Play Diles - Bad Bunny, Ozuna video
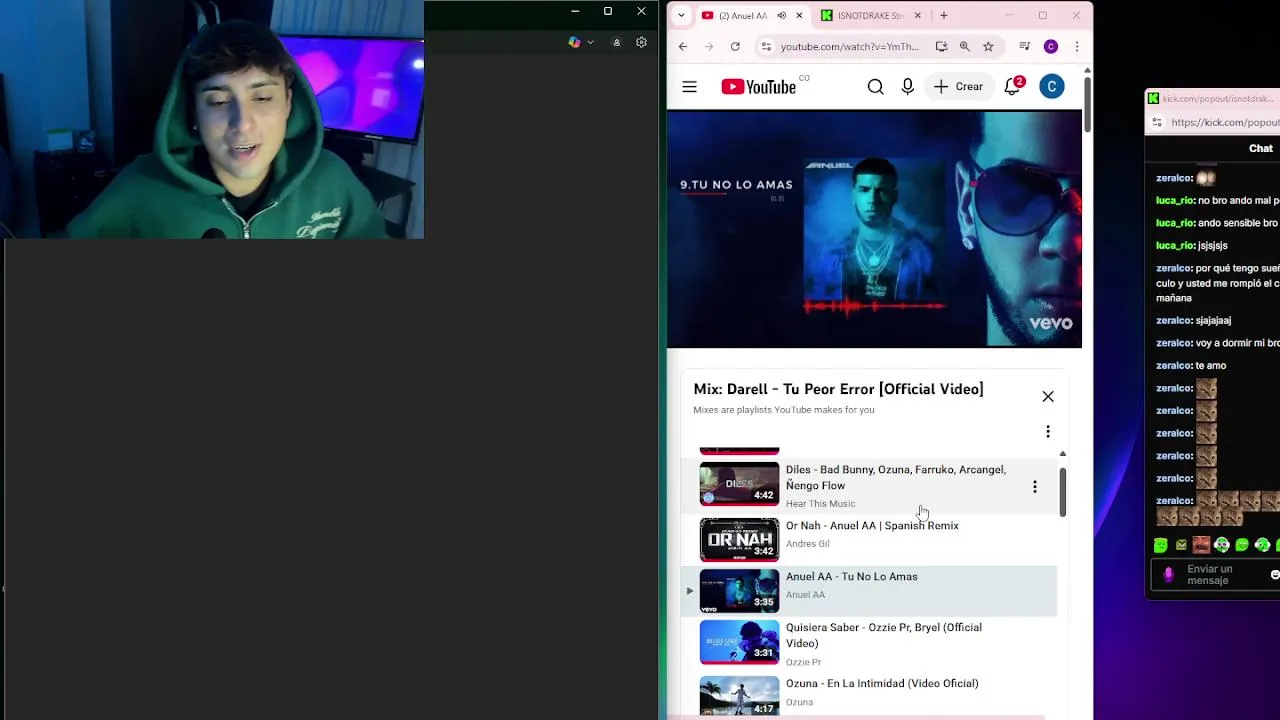The height and width of the screenshot is (720, 1280). (x=896, y=477)
